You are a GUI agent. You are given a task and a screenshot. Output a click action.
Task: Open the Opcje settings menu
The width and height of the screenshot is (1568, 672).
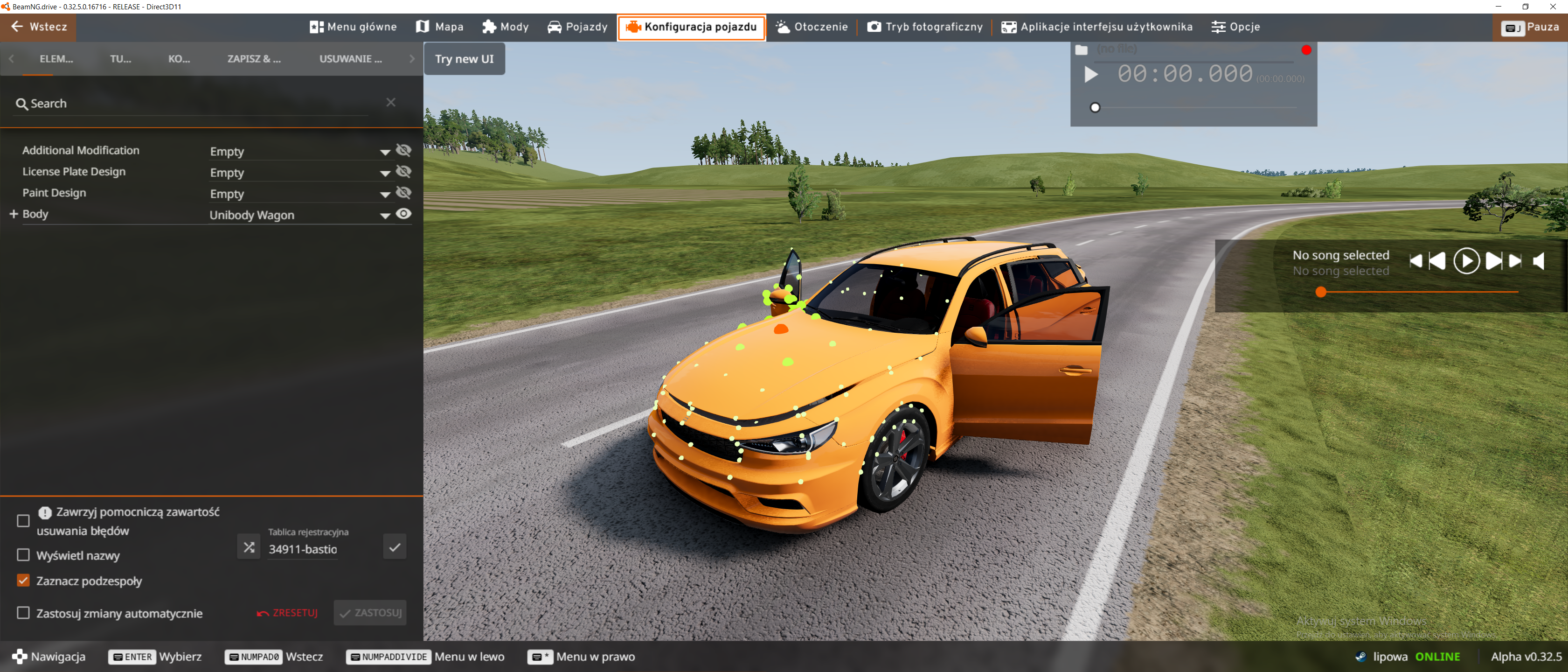coord(1235,27)
